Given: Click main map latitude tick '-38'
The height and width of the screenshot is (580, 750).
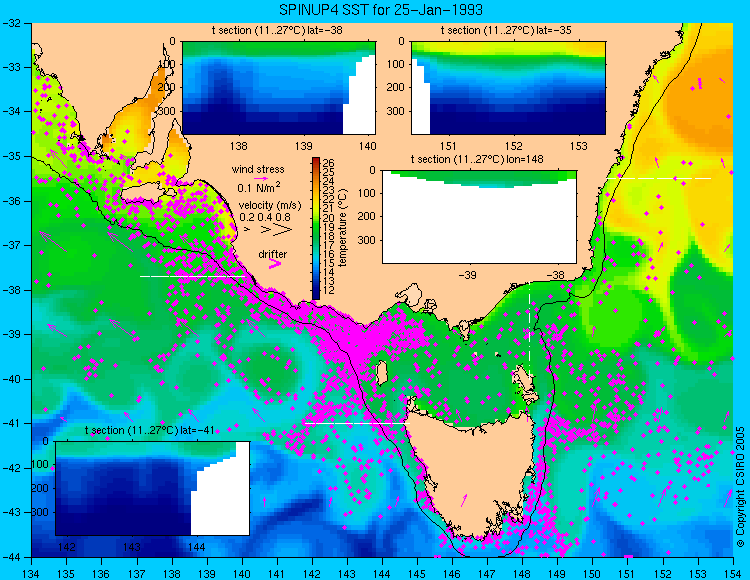Looking at the screenshot, I should click(x=11, y=290).
